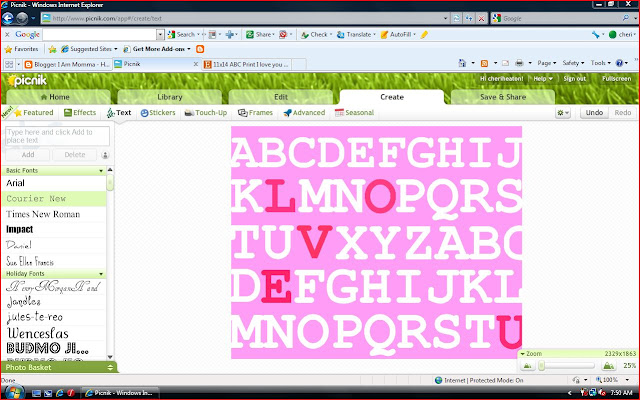Open the Tools menu dropdown
The height and width of the screenshot is (400, 640).
pyautogui.click(x=600, y=63)
